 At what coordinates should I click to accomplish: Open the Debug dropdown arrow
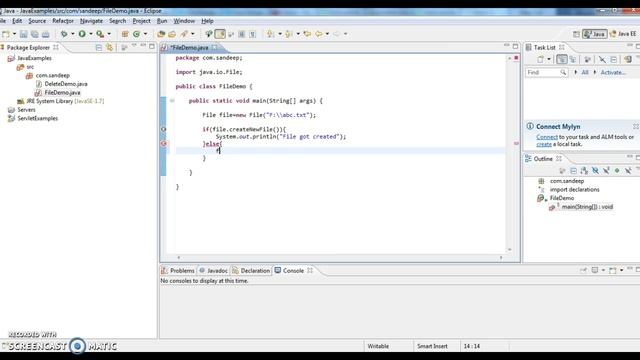(x=73, y=34)
